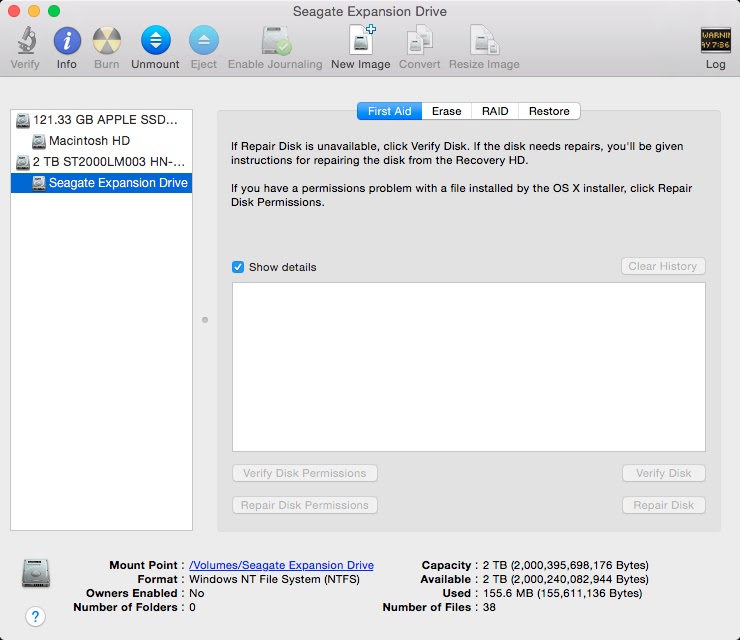Click the Owners Enabled value No
740x640 pixels.
pos(197,593)
